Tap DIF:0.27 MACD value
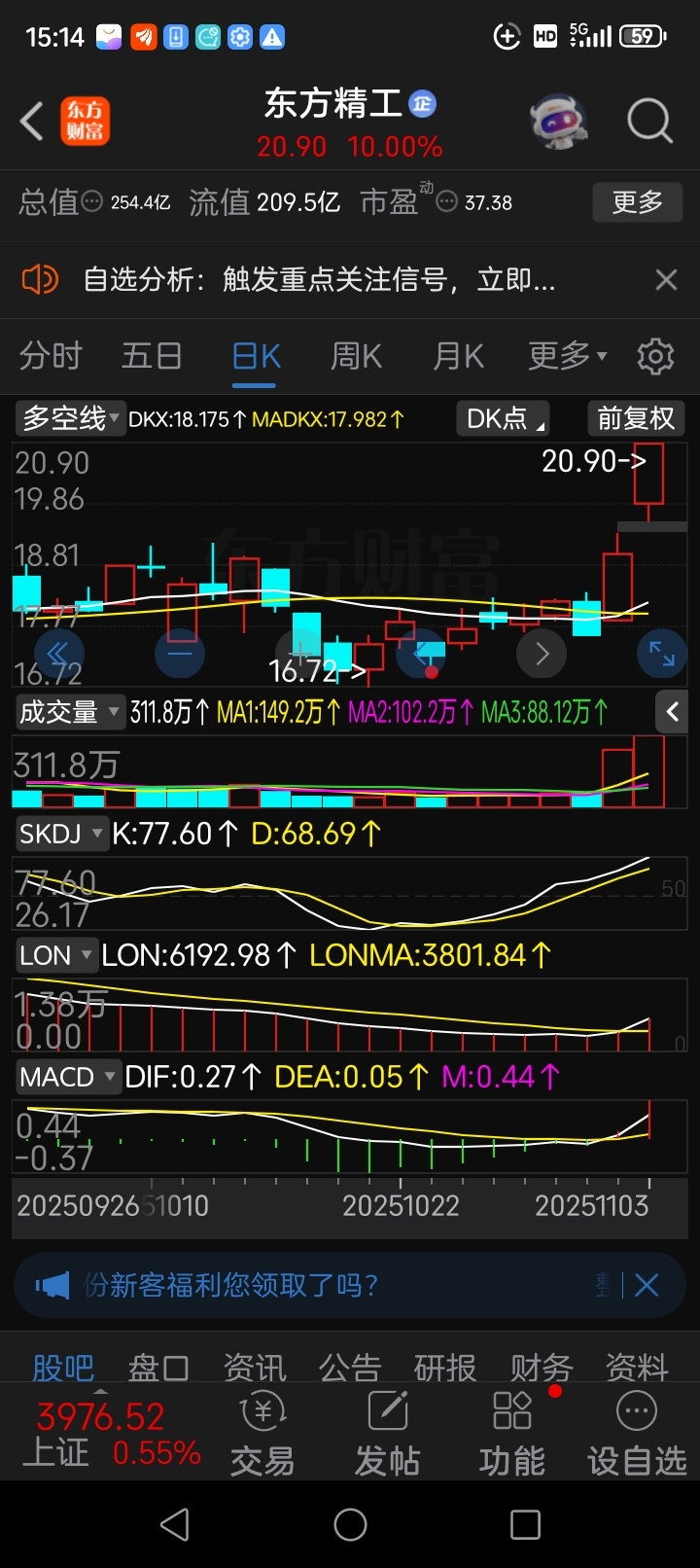 pos(193,1077)
